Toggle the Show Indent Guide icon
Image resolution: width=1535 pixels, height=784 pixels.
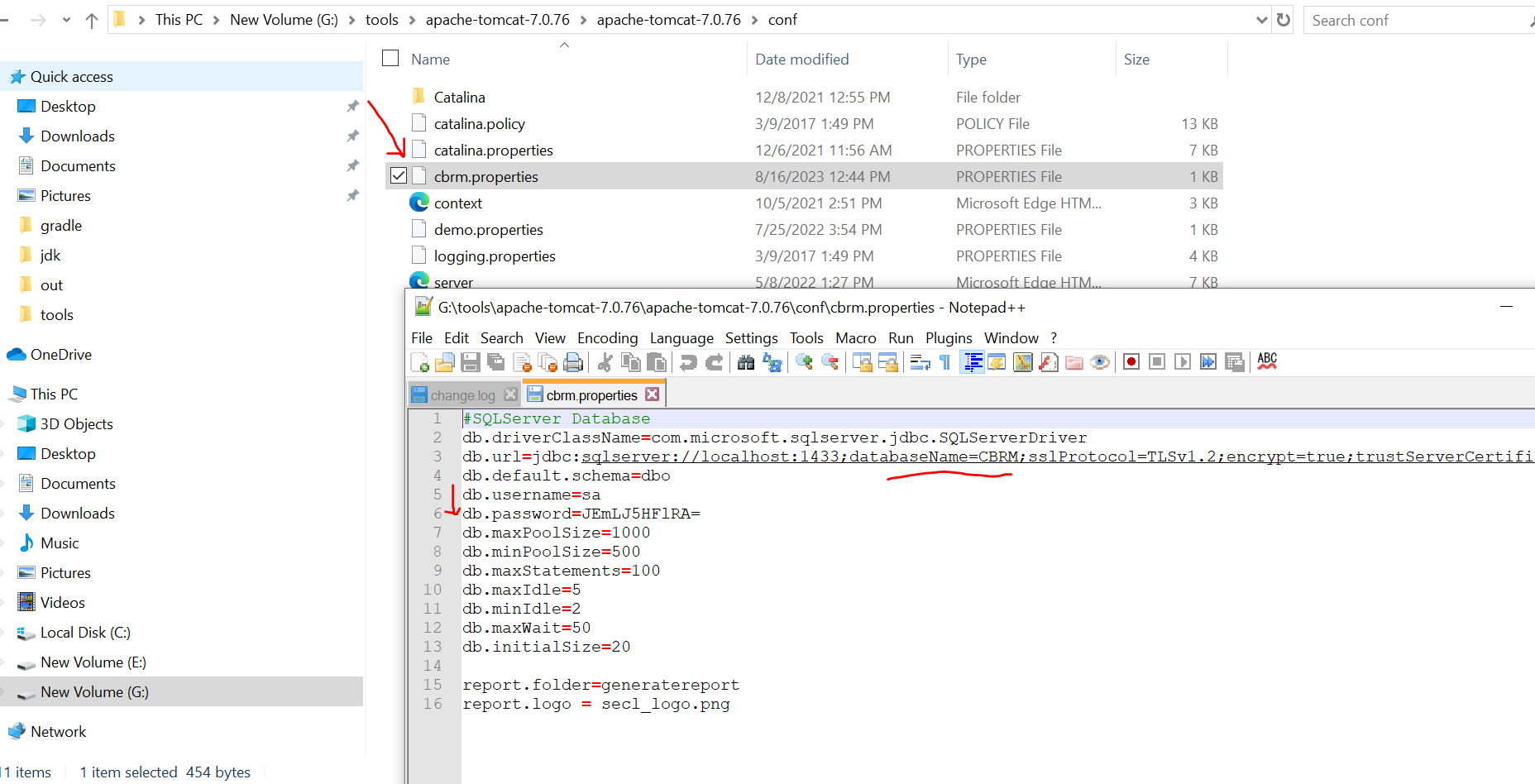coord(972,362)
